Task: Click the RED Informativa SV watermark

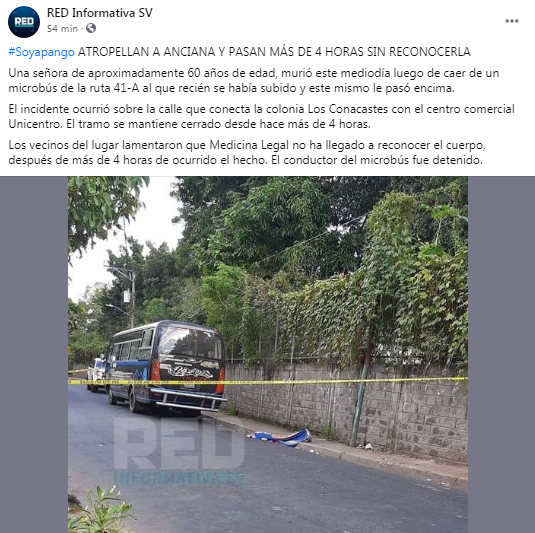Action: click(x=179, y=449)
